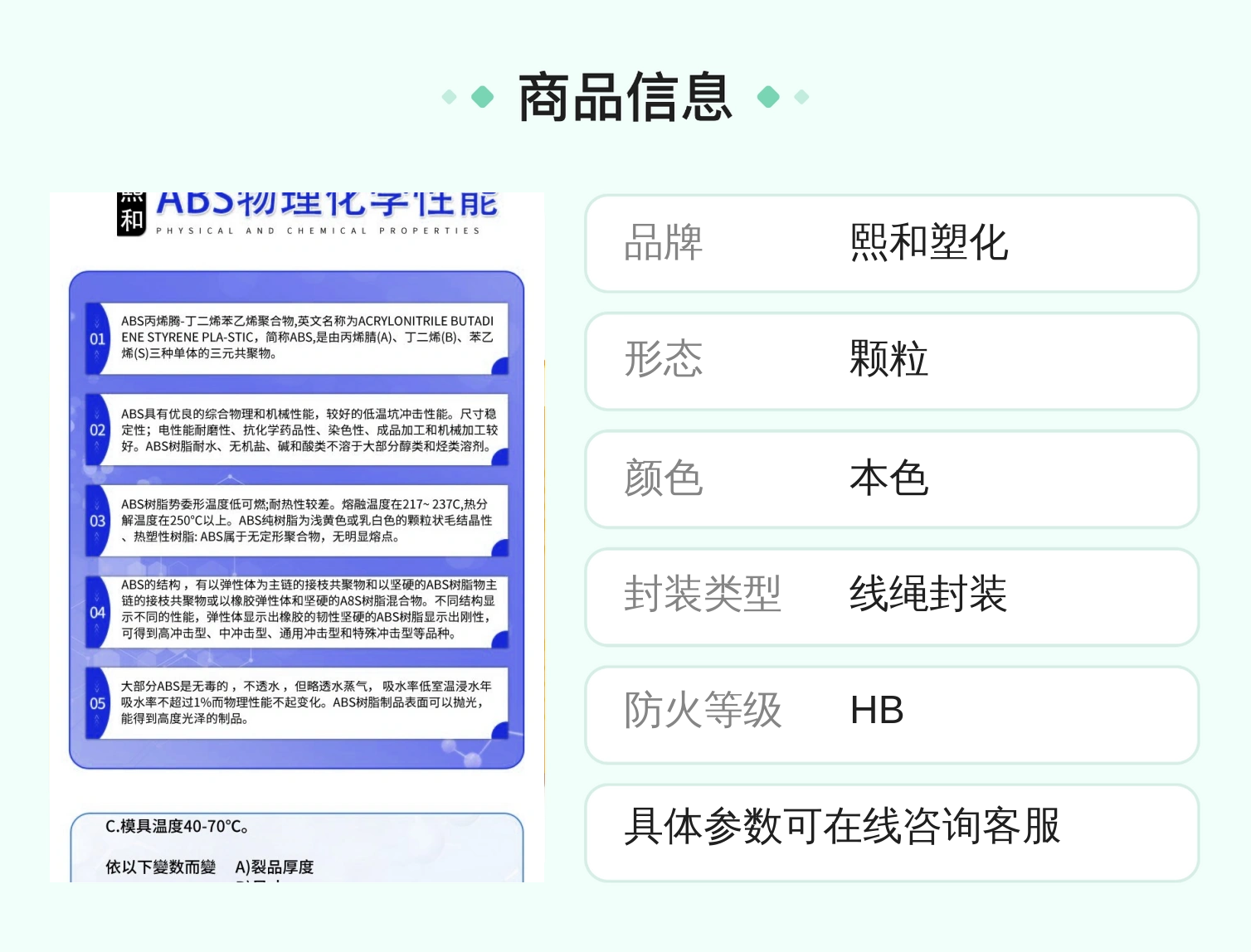Image resolution: width=1251 pixels, height=952 pixels.
Task: Click the 01 numbered badge
Action: (x=98, y=339)
